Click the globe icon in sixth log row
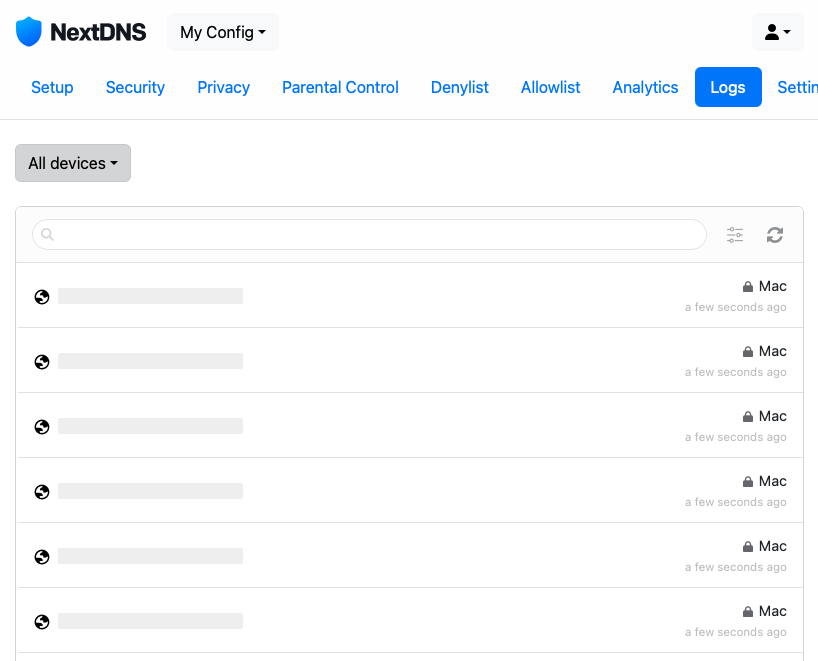This screenshot has width=818, height=661. 42,621
